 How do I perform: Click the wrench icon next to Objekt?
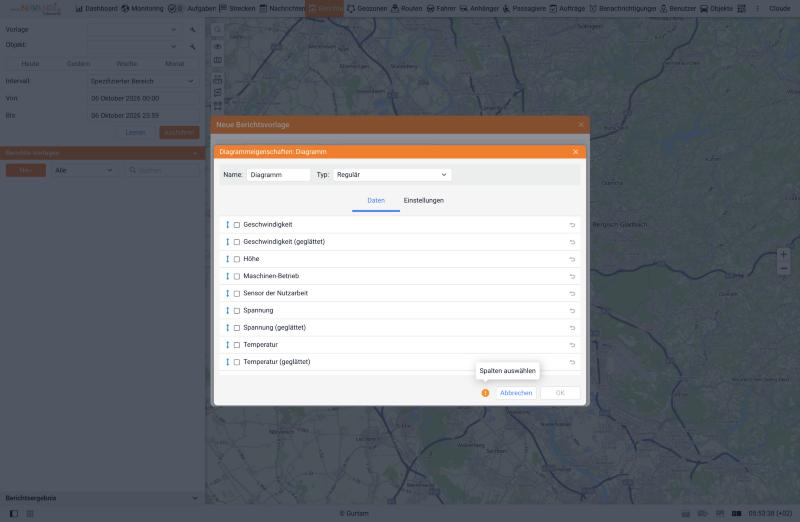coord(193,46)
